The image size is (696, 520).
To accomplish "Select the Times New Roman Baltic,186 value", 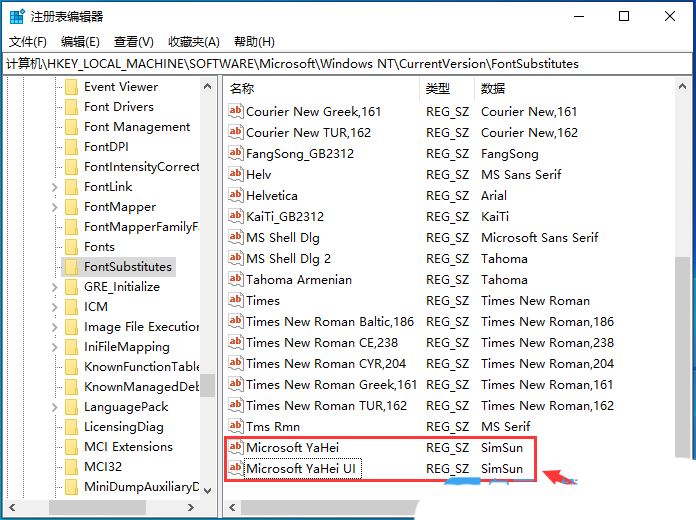I will [x=330, y=322].
